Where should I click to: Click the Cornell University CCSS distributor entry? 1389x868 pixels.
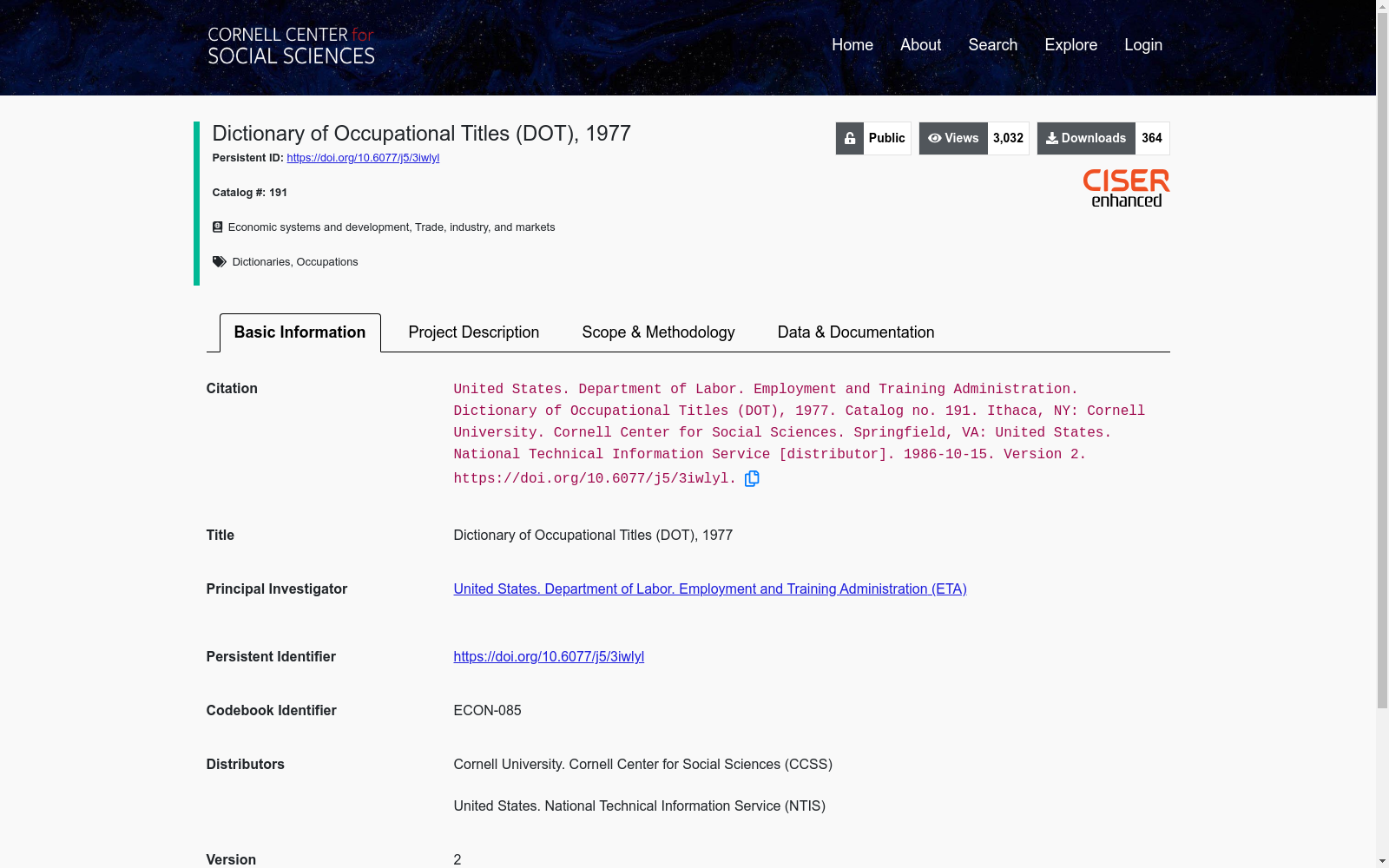click(x=642, y=764)
